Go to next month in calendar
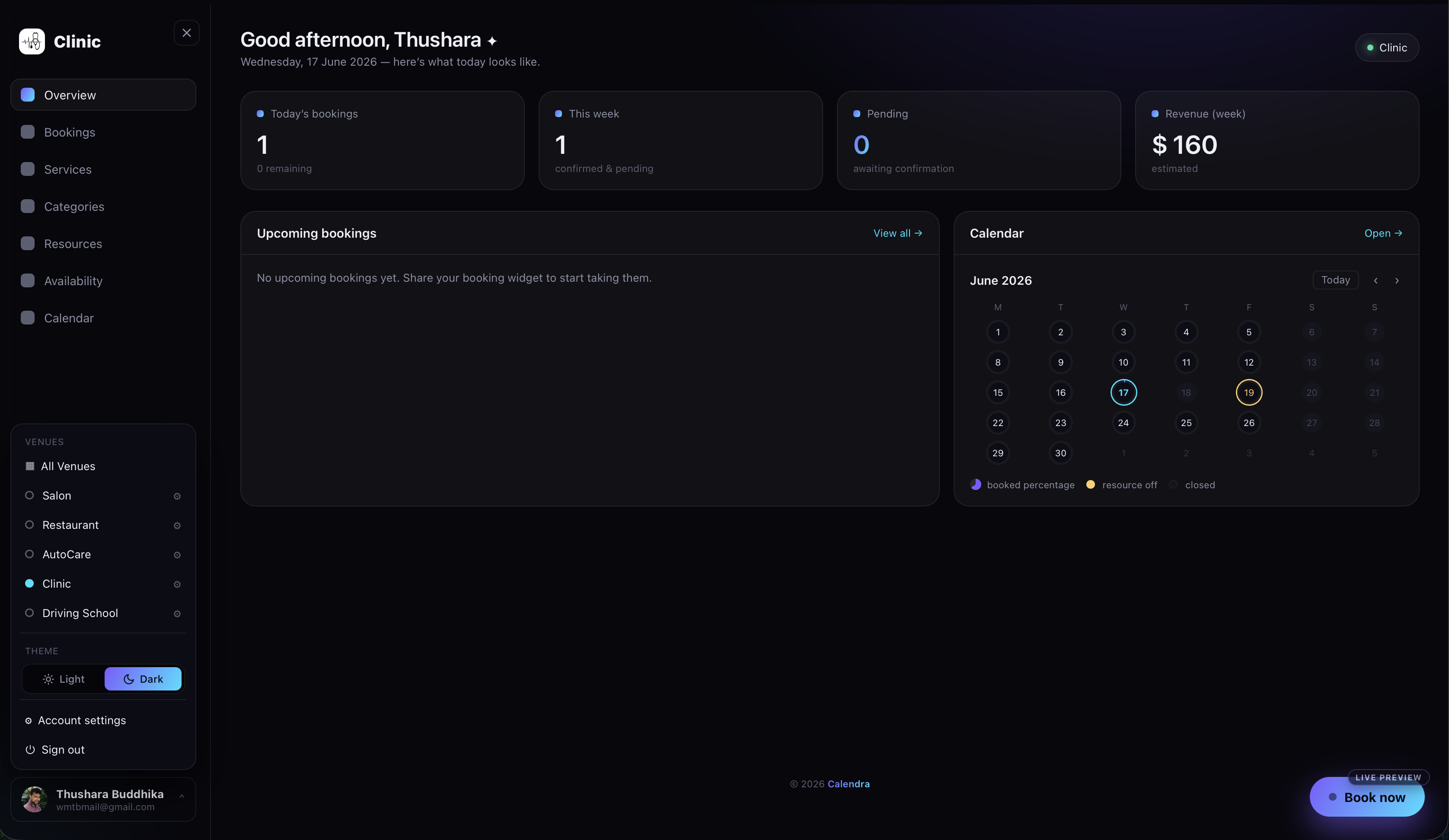The image size is (1449, 840). pyautogui.click(x=1397, y=280)
